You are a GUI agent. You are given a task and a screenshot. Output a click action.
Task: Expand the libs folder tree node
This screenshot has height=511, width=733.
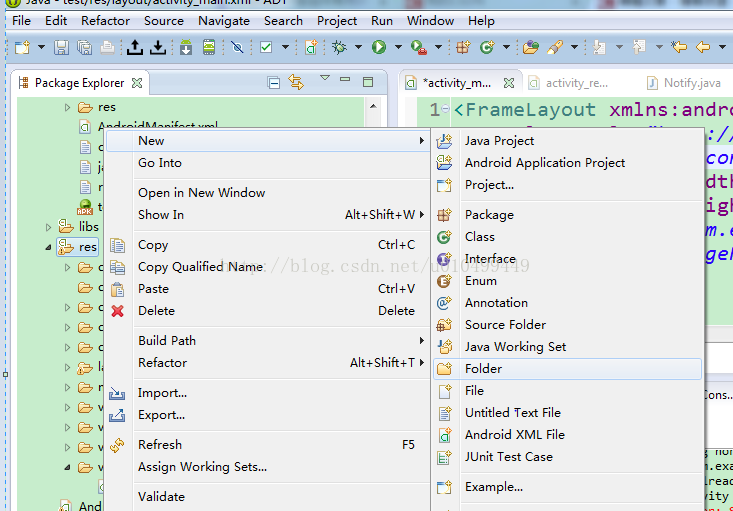click(49, 227)
